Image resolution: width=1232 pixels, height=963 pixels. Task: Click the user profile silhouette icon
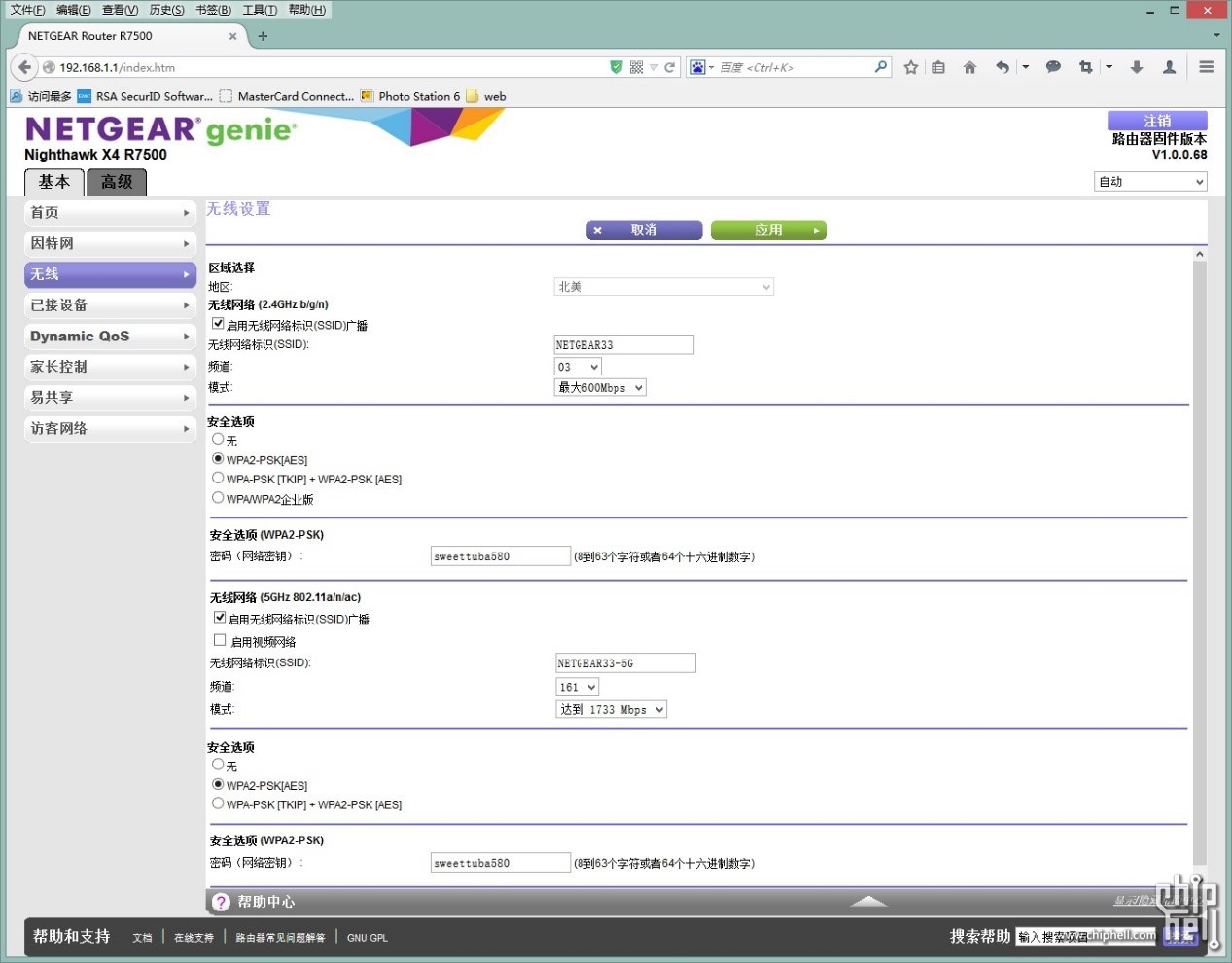[1170, 67]
